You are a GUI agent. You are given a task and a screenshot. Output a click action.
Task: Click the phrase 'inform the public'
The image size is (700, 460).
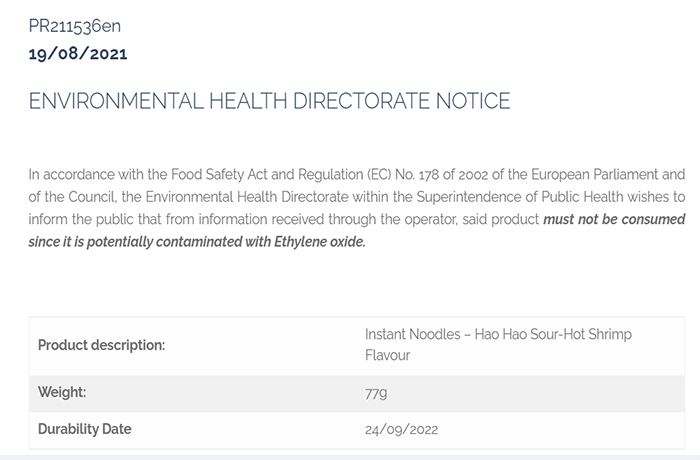77,219
